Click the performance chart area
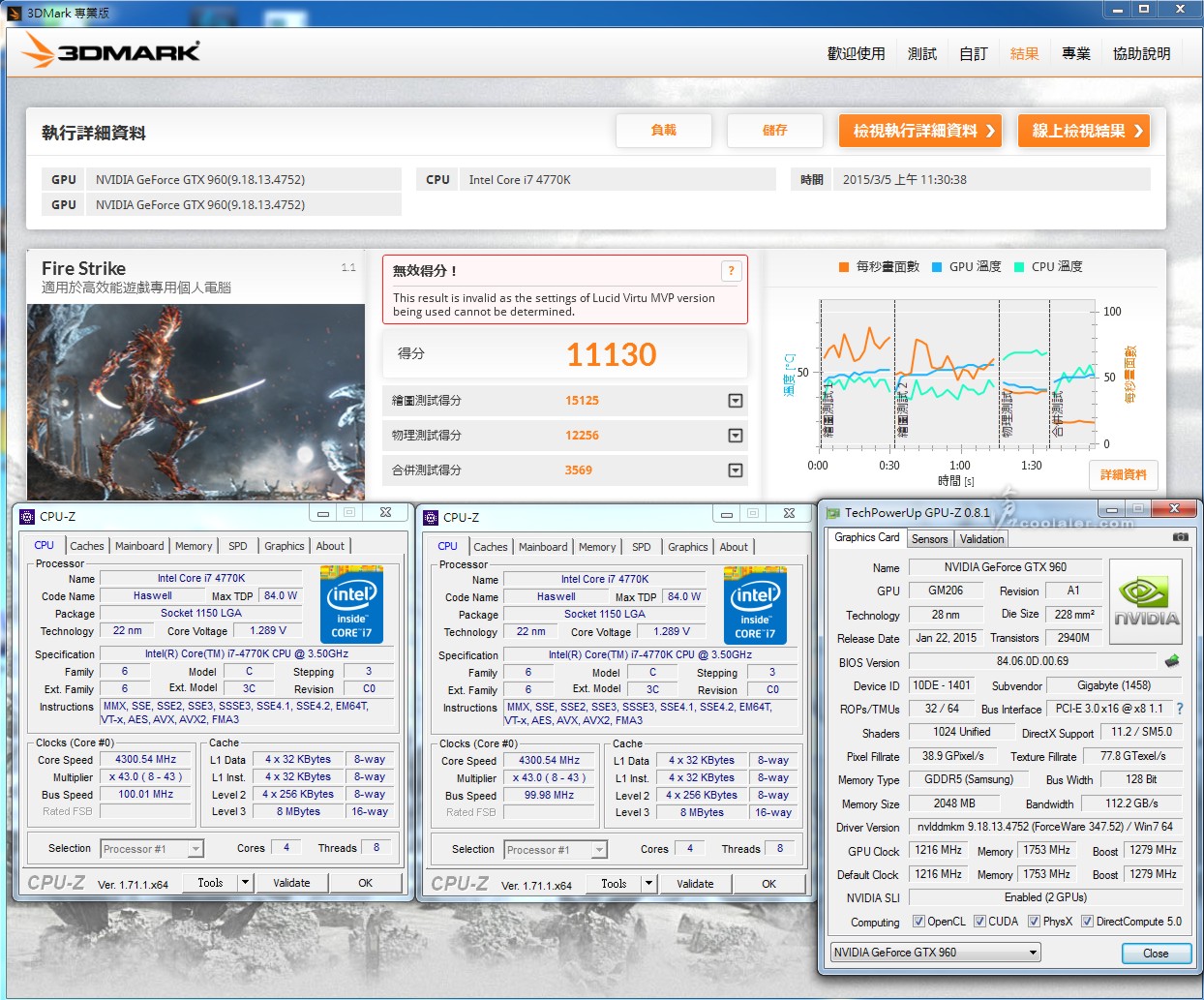Image resolution: width=1204 pixels, height=1000 pixels. [958, 373]
